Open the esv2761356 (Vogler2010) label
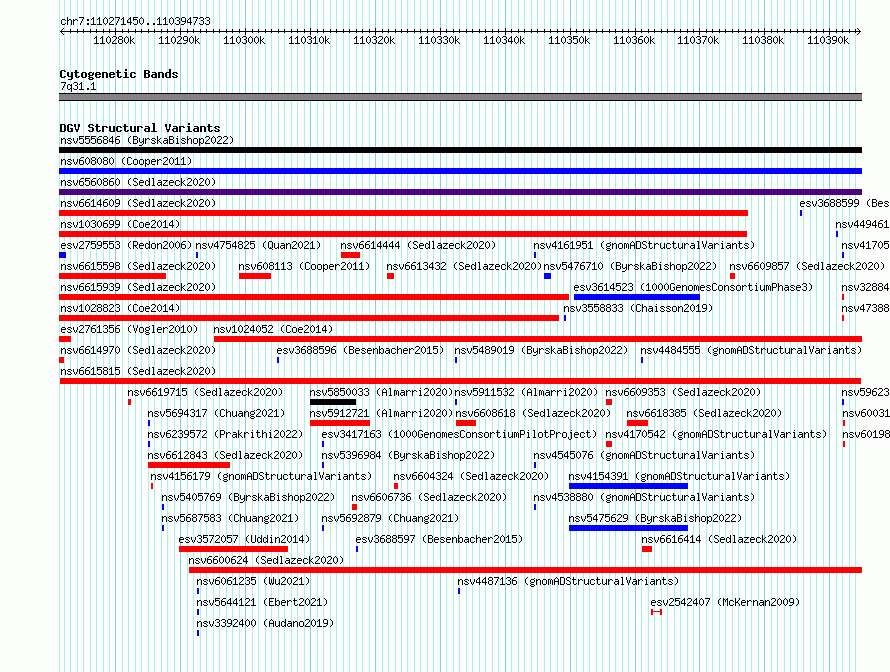Image resolution: width=890 pixels, height=672 pixels. point(129,329)
